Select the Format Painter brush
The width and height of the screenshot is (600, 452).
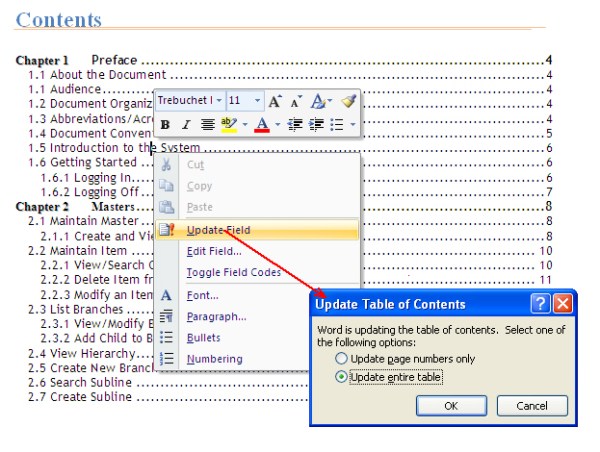pos(349,101)
